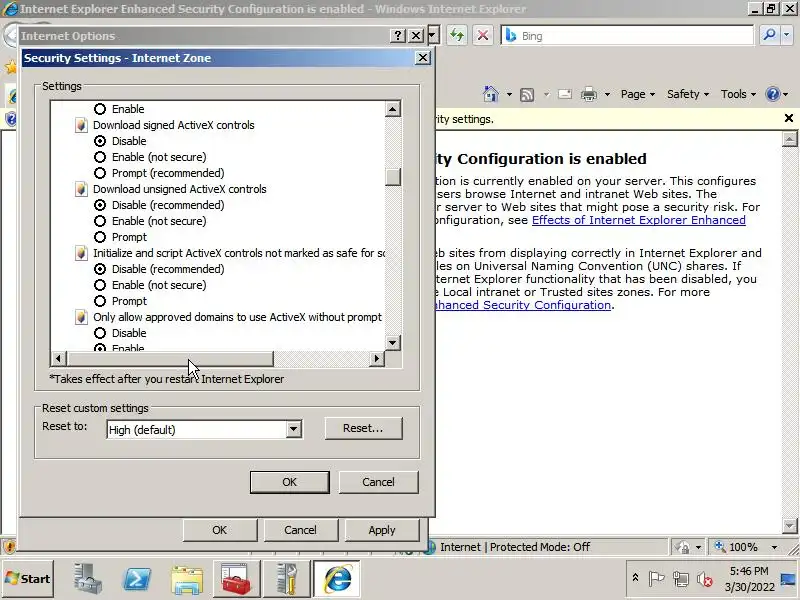Open the Safety menu

click(x=688, y=94)
